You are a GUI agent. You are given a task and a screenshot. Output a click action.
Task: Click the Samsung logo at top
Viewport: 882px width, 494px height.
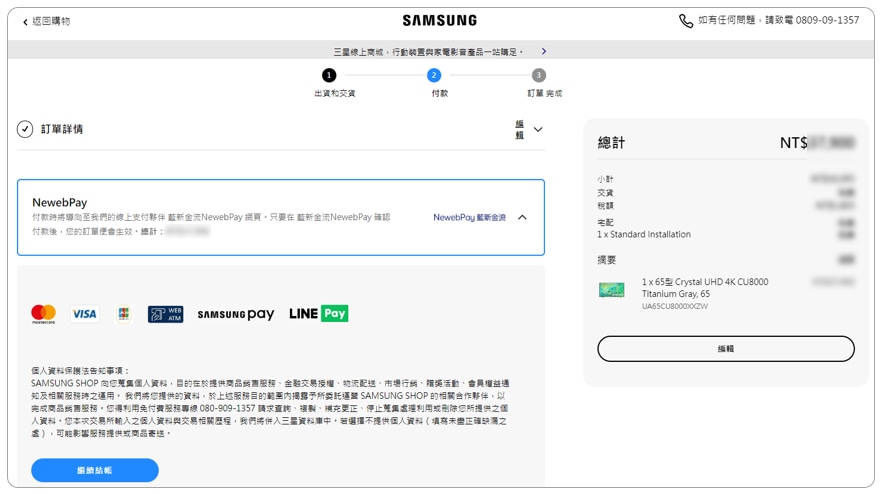(440, 20)
